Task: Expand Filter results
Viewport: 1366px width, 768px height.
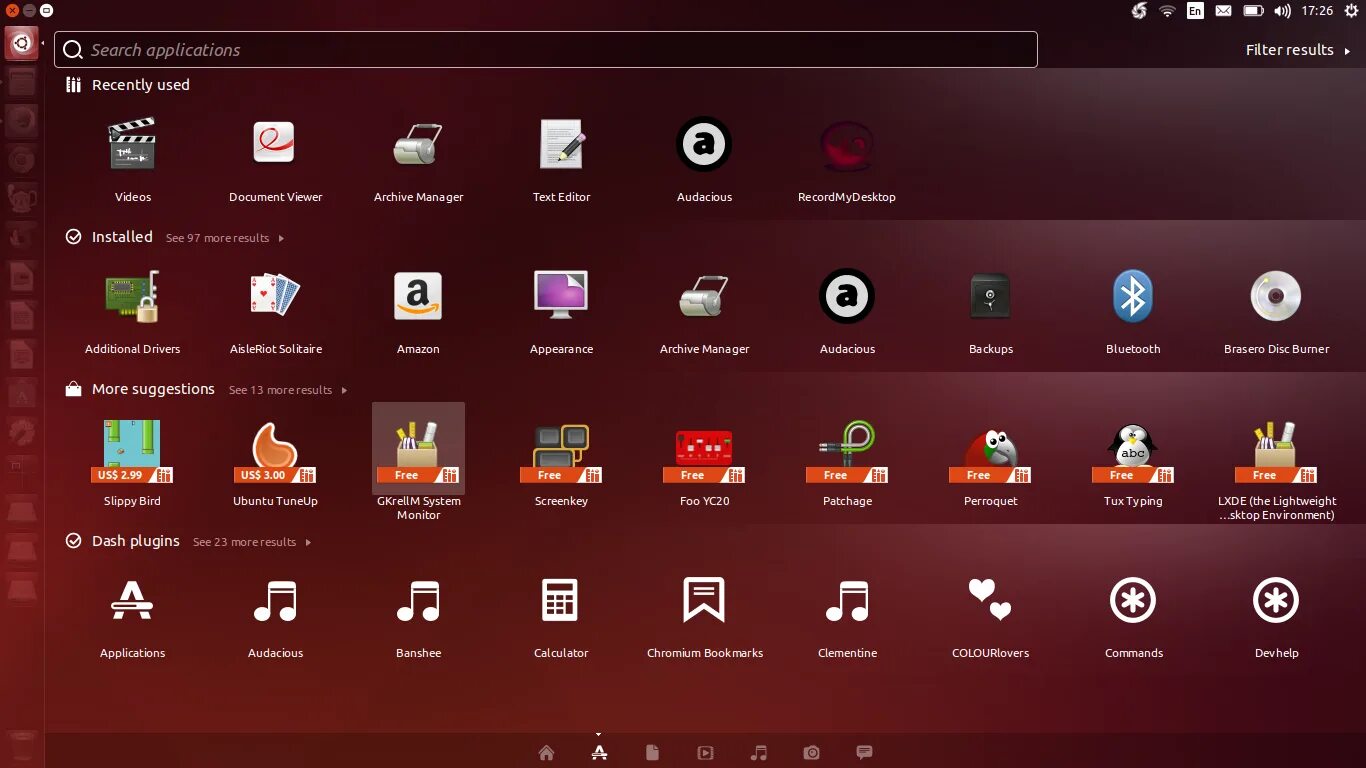Action: tap(1298, 50)
